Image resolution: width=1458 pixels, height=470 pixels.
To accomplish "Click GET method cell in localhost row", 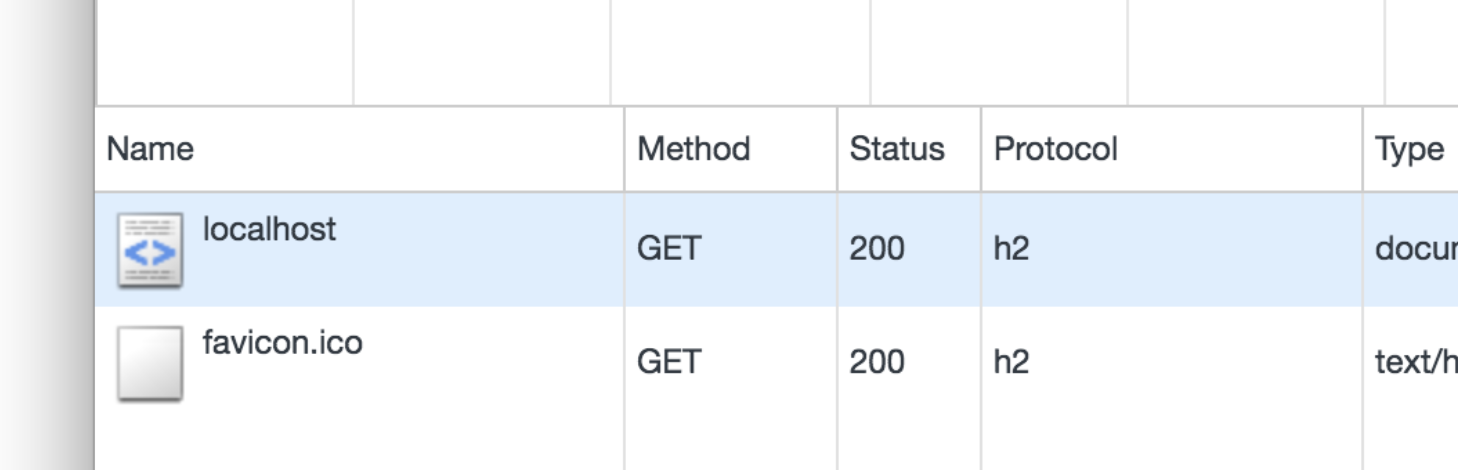I will click(x=669, y=248).
